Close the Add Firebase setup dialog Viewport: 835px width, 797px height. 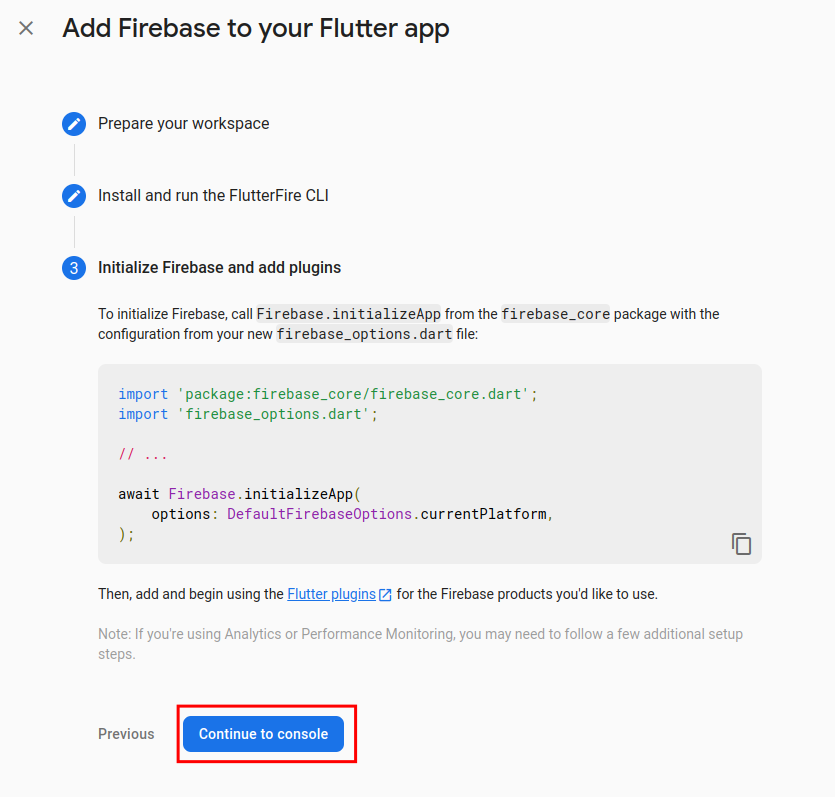click(x=26, y=28)
